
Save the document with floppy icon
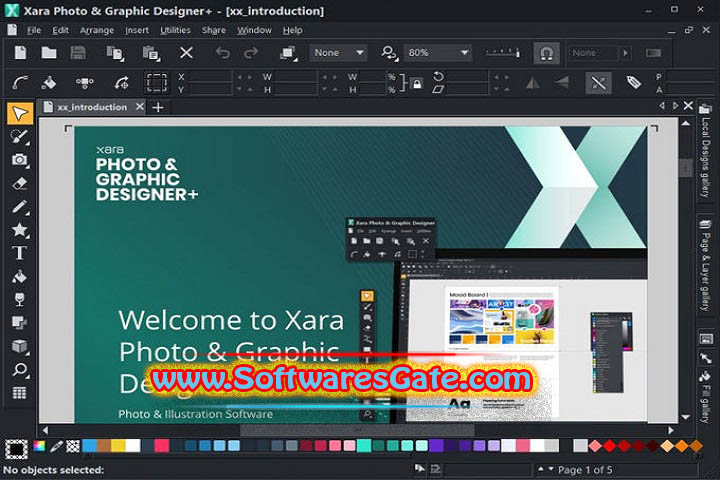click(78, 53)
